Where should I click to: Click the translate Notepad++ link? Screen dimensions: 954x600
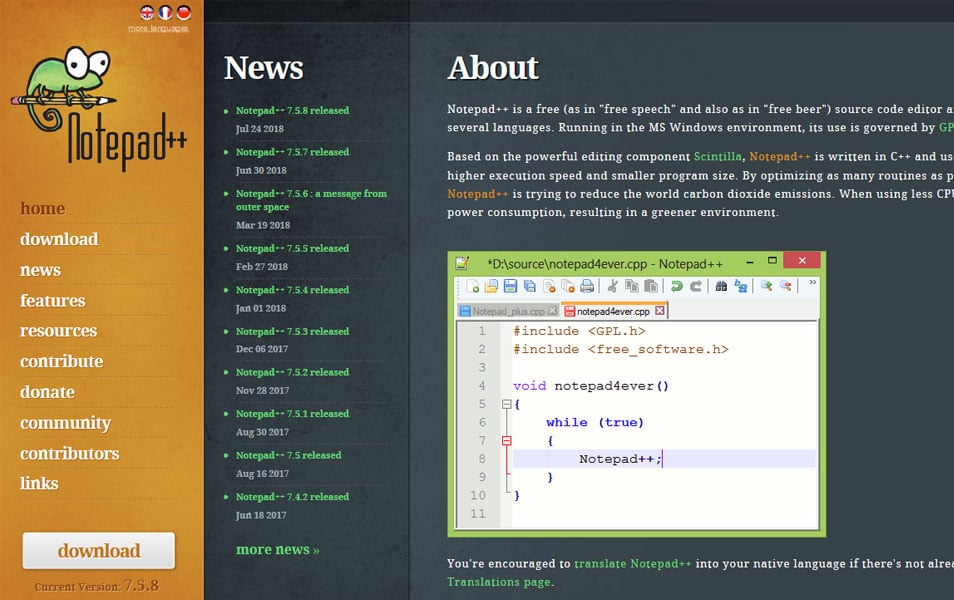pos(633,563)
